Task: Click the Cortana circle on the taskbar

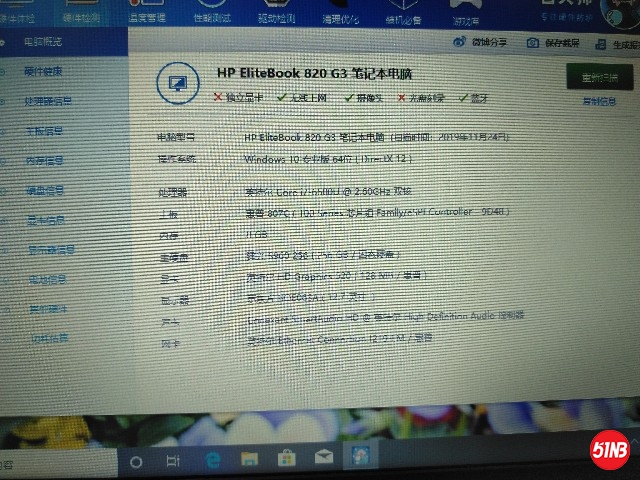Action: click(136, 462)
